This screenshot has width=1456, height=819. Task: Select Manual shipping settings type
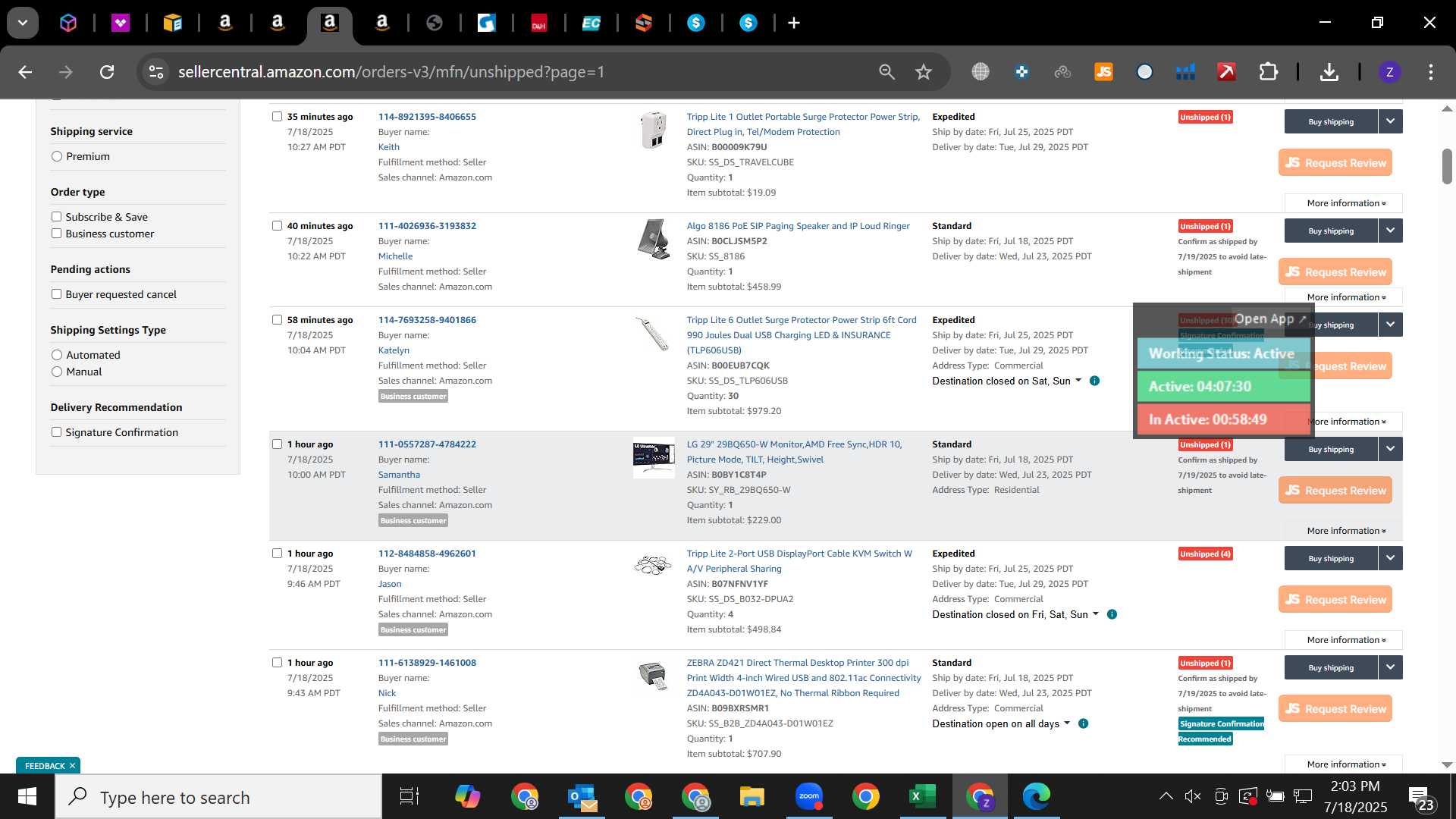point(57,372)
